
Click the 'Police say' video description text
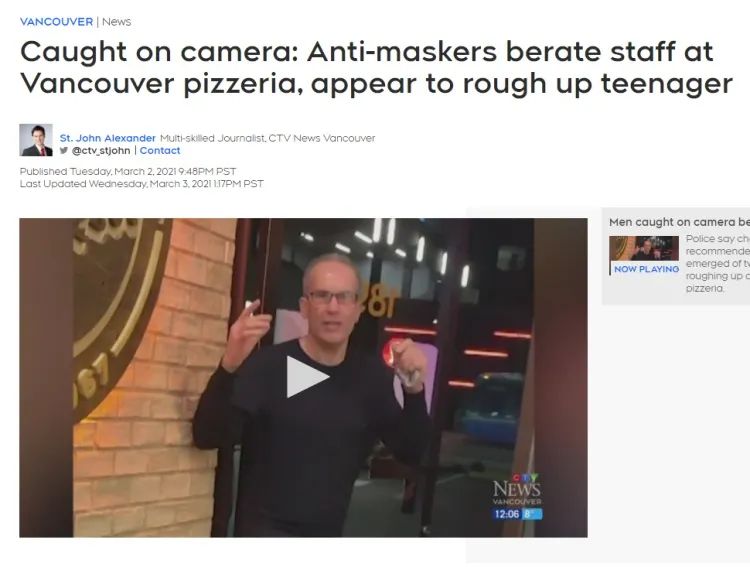point(717,263)
